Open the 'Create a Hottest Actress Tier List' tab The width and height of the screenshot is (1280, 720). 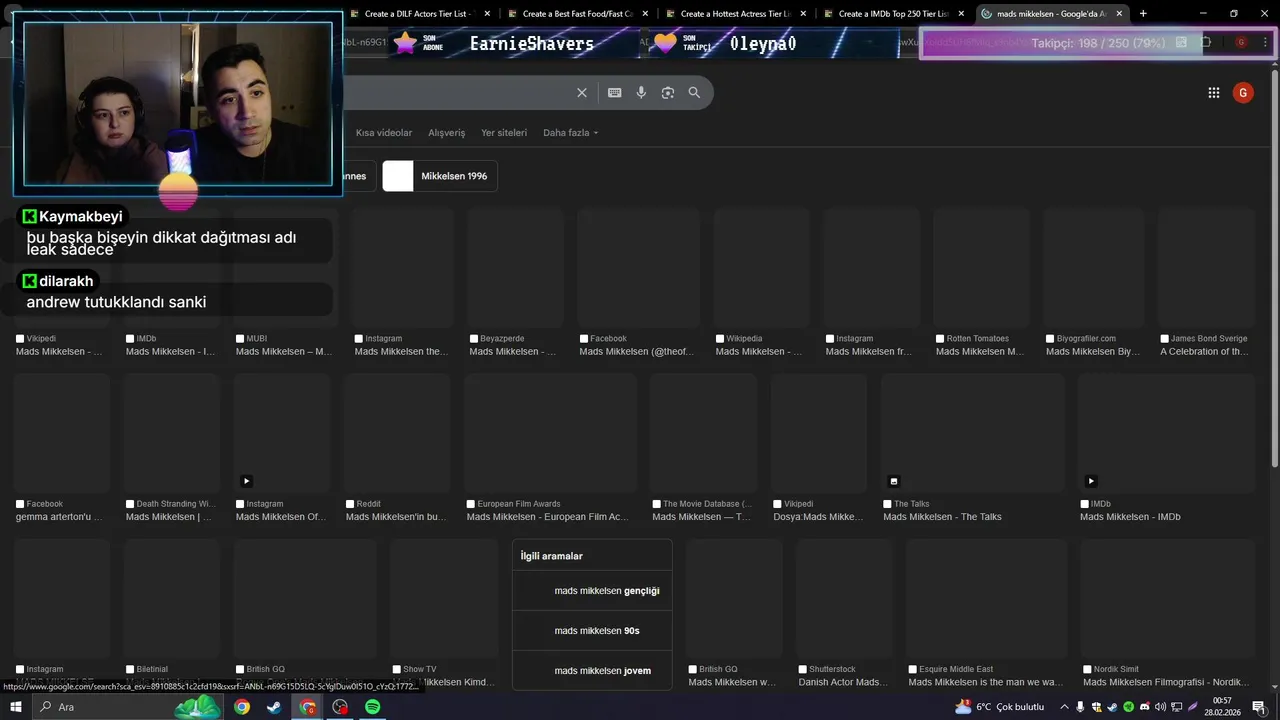pyautogui.click(x=735, y=14)
